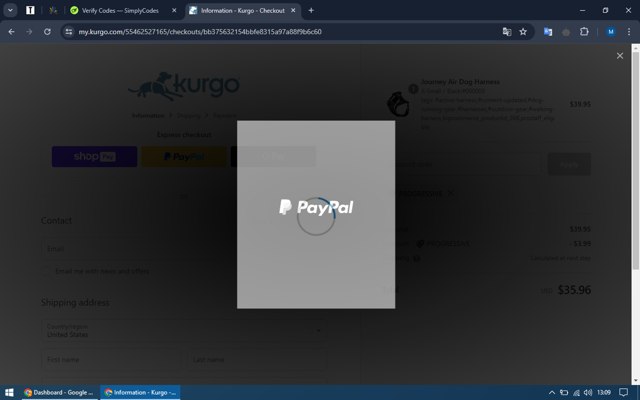Close the PayPal overlay with the X
Screen dimensions: 640x400
[620, 56]
